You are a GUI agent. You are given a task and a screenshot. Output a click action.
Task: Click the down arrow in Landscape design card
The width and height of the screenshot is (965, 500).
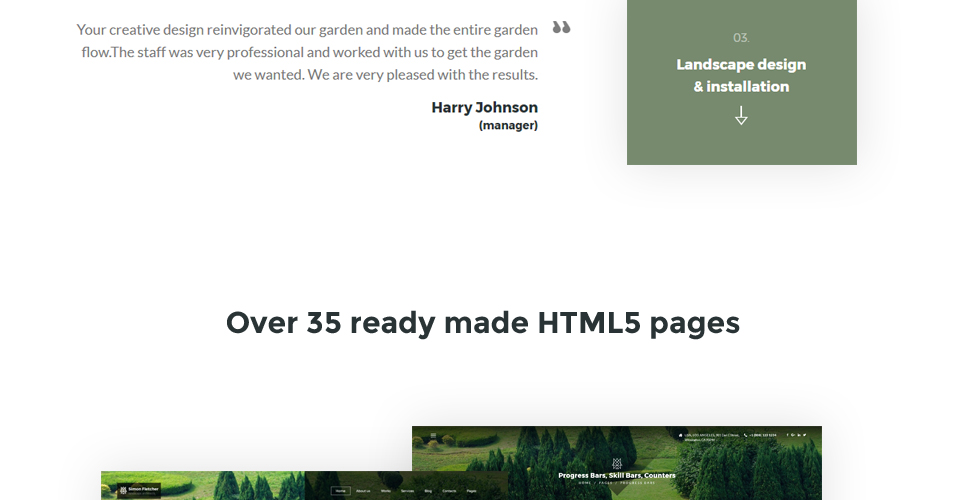(741, 116)
